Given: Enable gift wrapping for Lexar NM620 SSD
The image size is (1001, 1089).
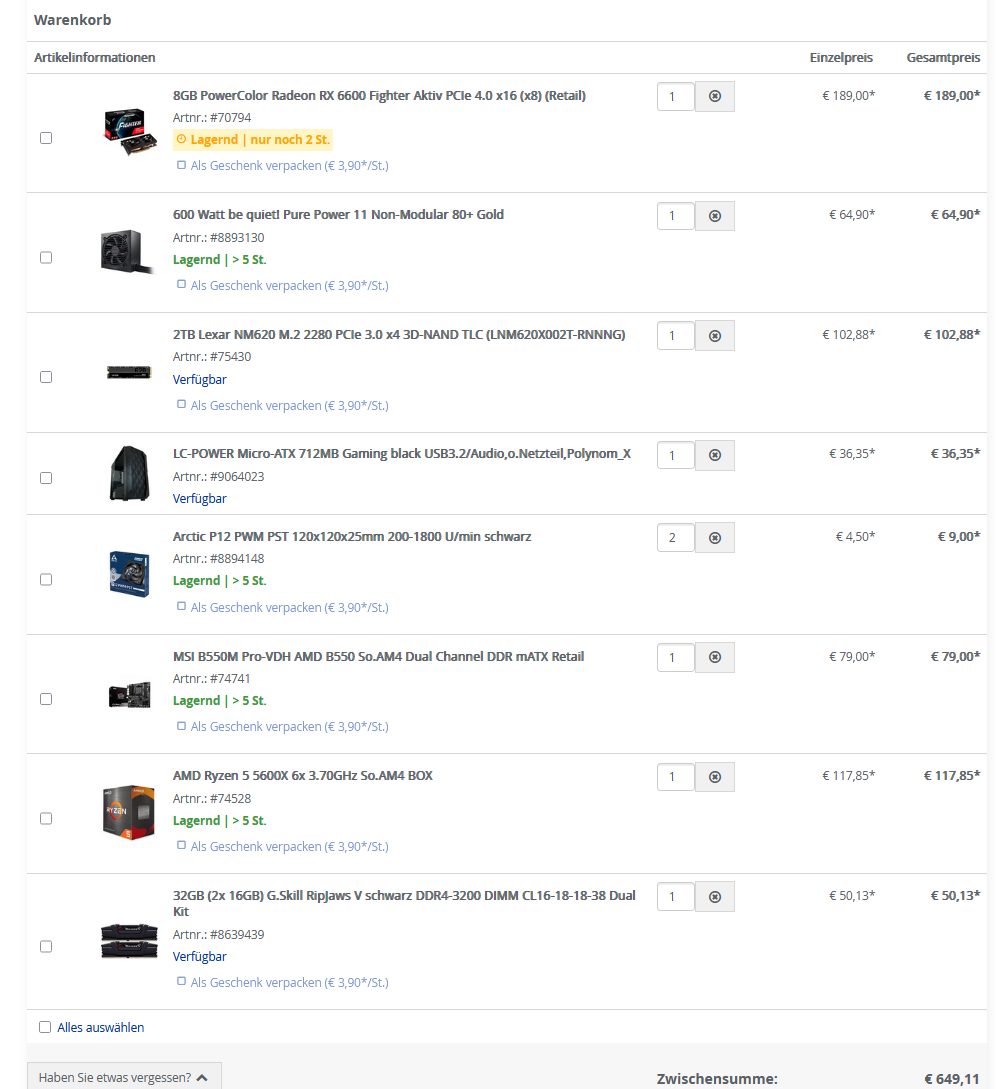Looking at the screenshot, I should 181,404.
